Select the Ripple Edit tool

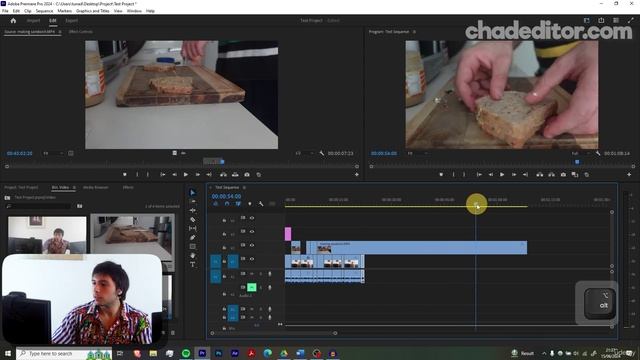coord(193,210)
